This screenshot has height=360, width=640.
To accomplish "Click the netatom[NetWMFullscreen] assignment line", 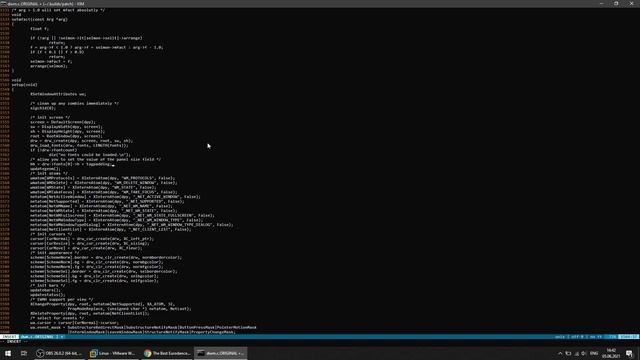I will [122, 215].
